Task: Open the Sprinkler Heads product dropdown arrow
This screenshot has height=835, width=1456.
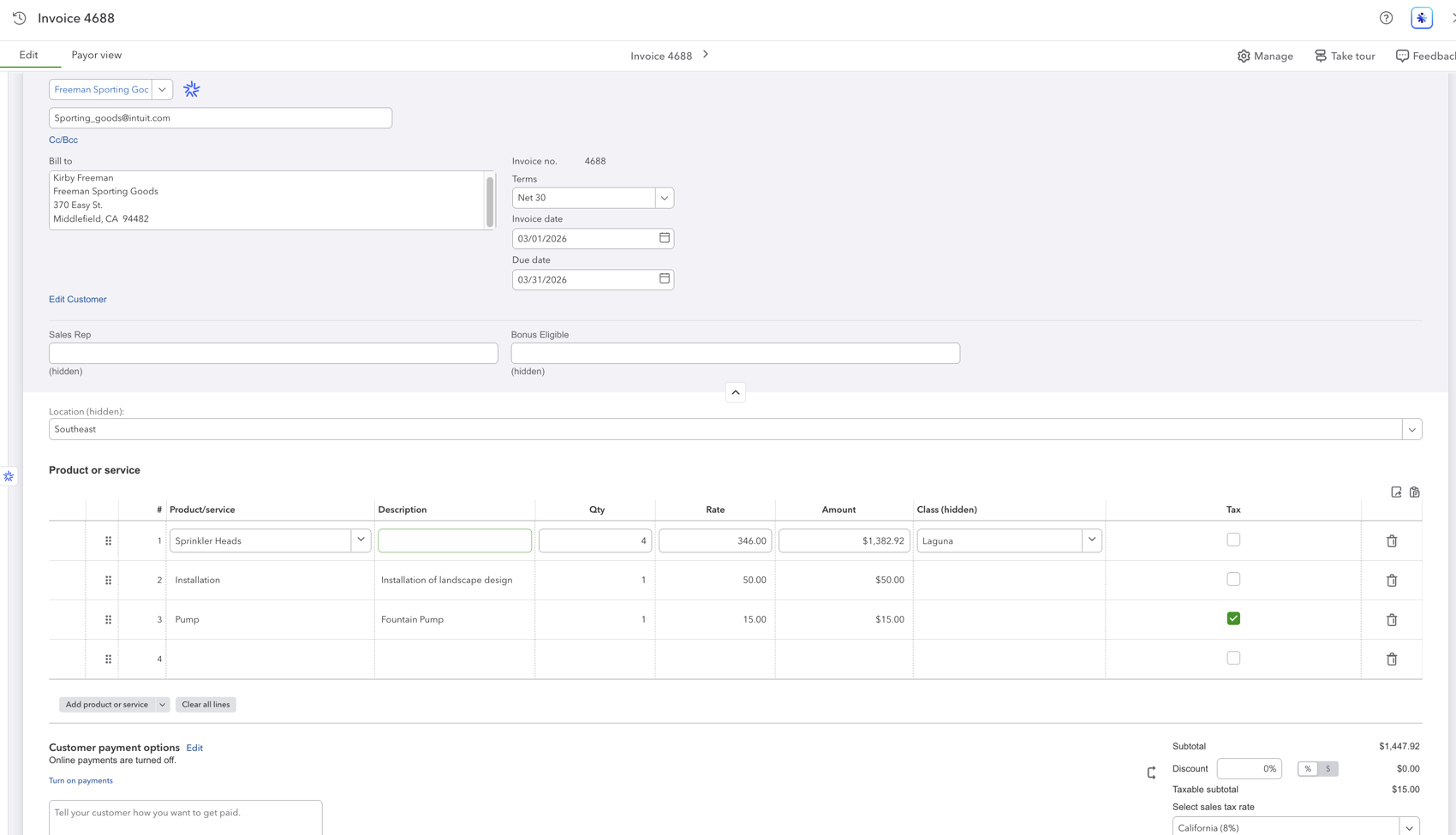Action: pos(361,540)
